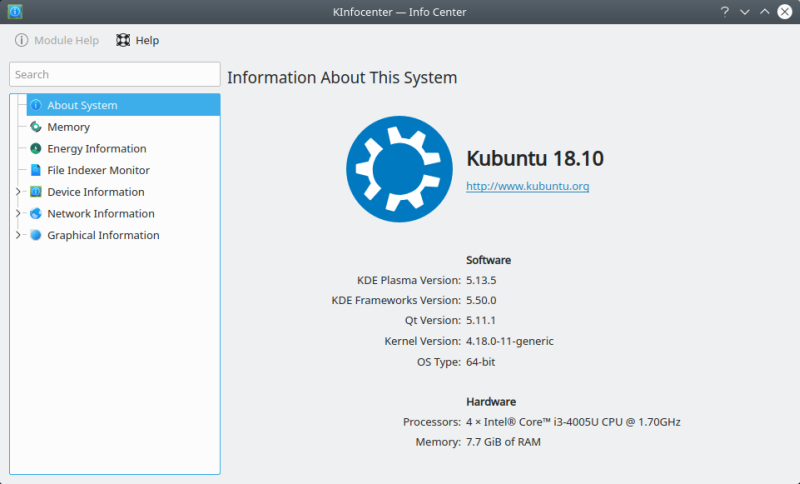The height and width of the screenshot is (484, 800).
Task: Open Energy Information module
Action: coord(97,149)
